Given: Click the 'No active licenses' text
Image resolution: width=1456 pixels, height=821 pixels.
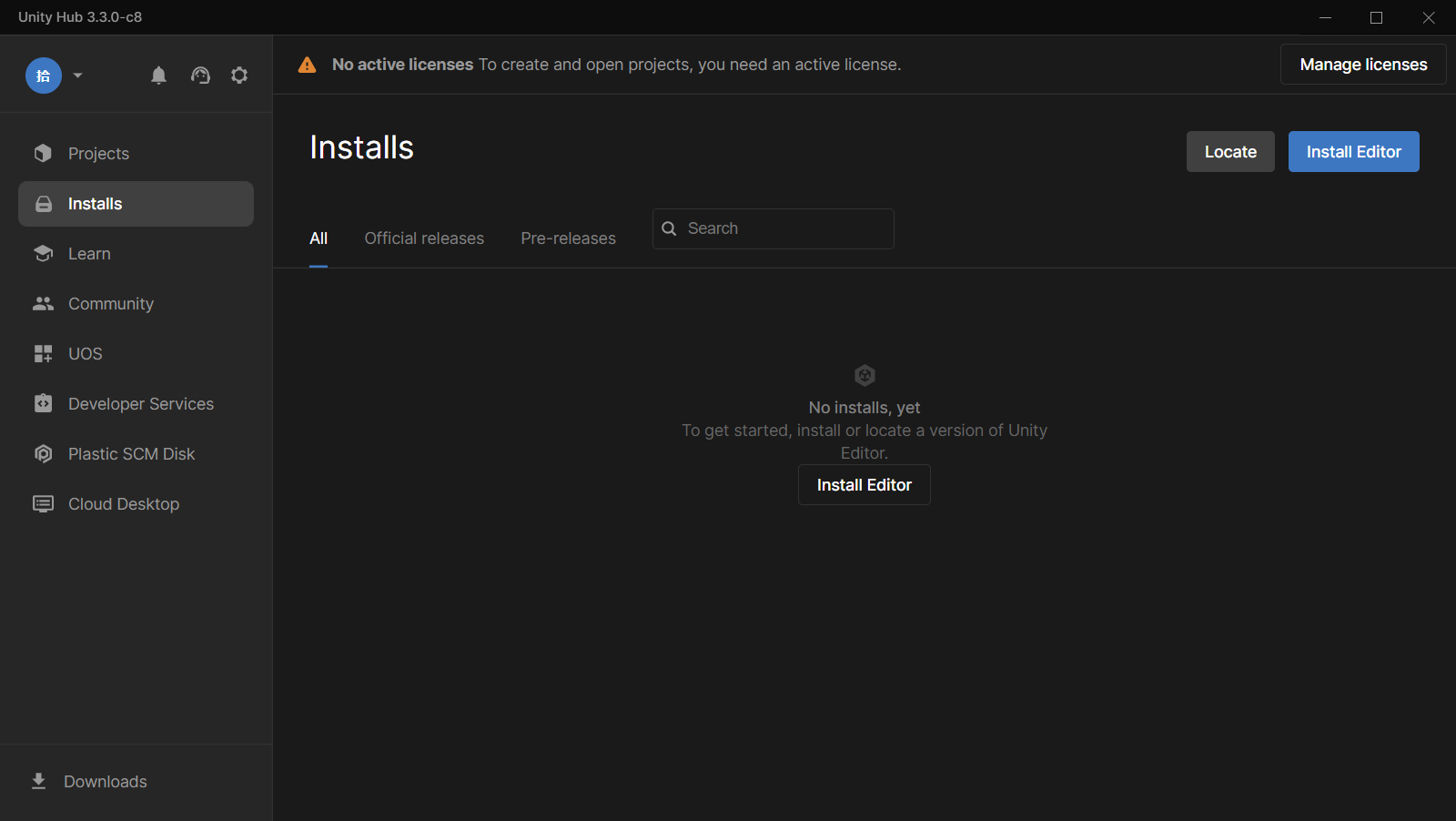Looking at the screenshot, I should (402, 65).
